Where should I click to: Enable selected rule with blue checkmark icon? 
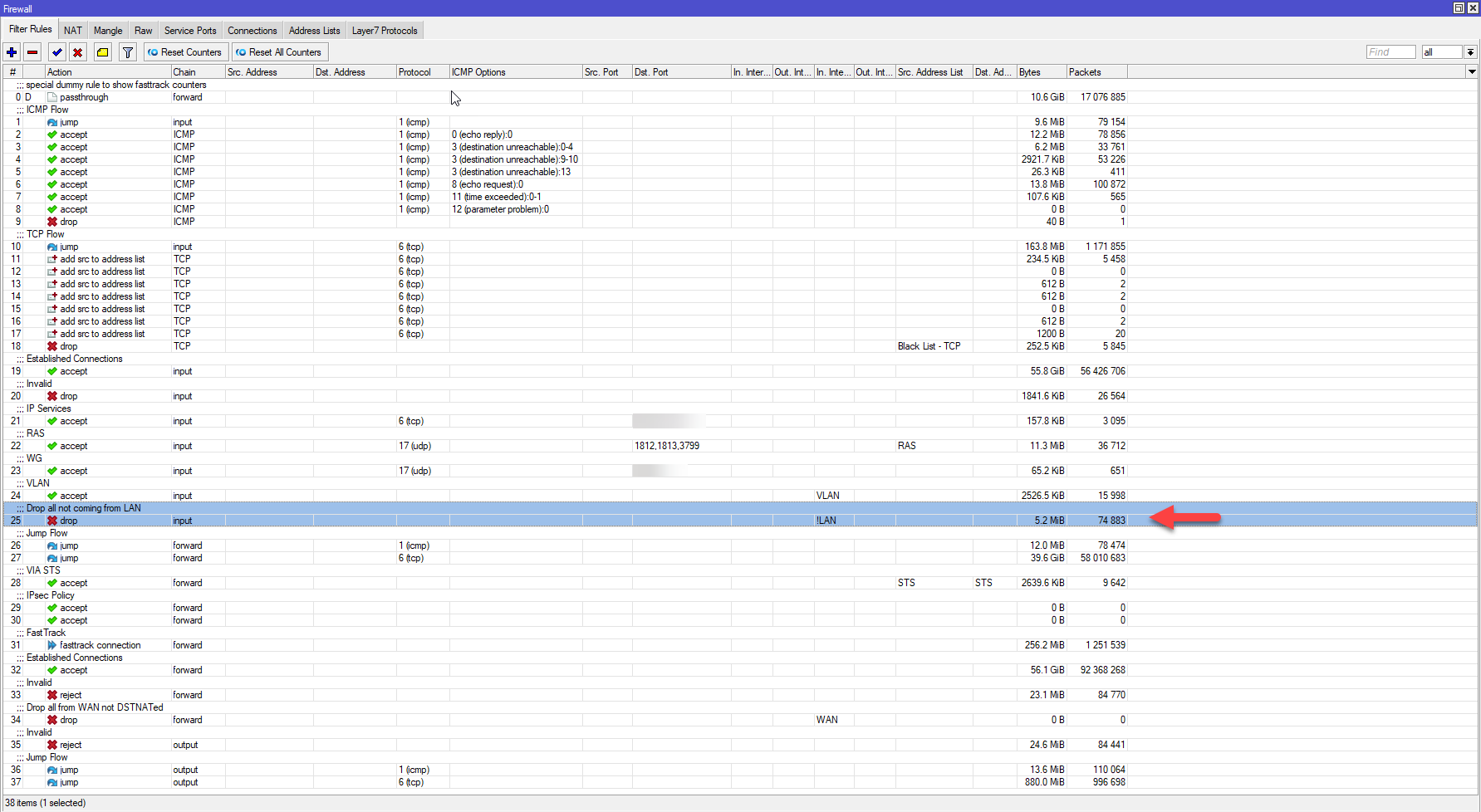click(x=56, y=52)
